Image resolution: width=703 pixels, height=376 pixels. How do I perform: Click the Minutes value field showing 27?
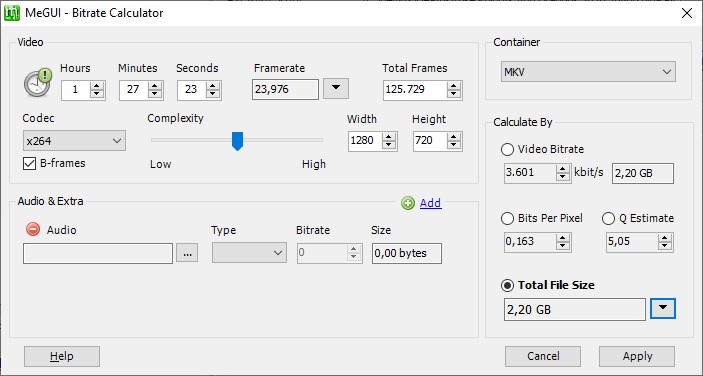[134, 90]
